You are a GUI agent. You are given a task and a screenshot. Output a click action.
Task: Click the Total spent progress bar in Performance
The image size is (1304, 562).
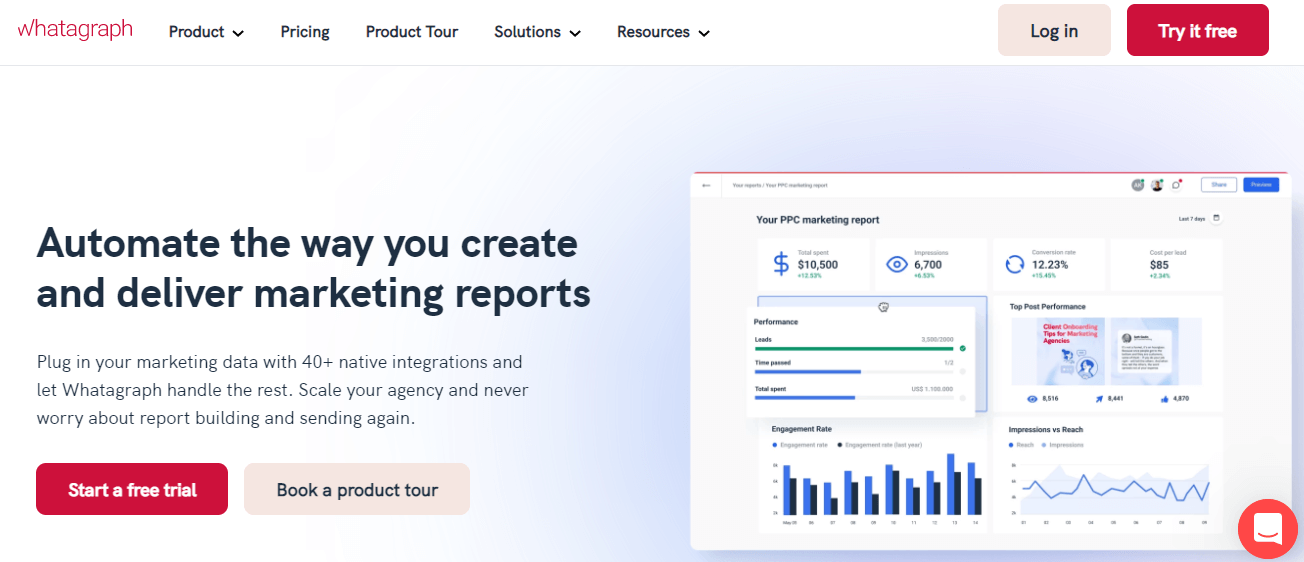(855, 397)
